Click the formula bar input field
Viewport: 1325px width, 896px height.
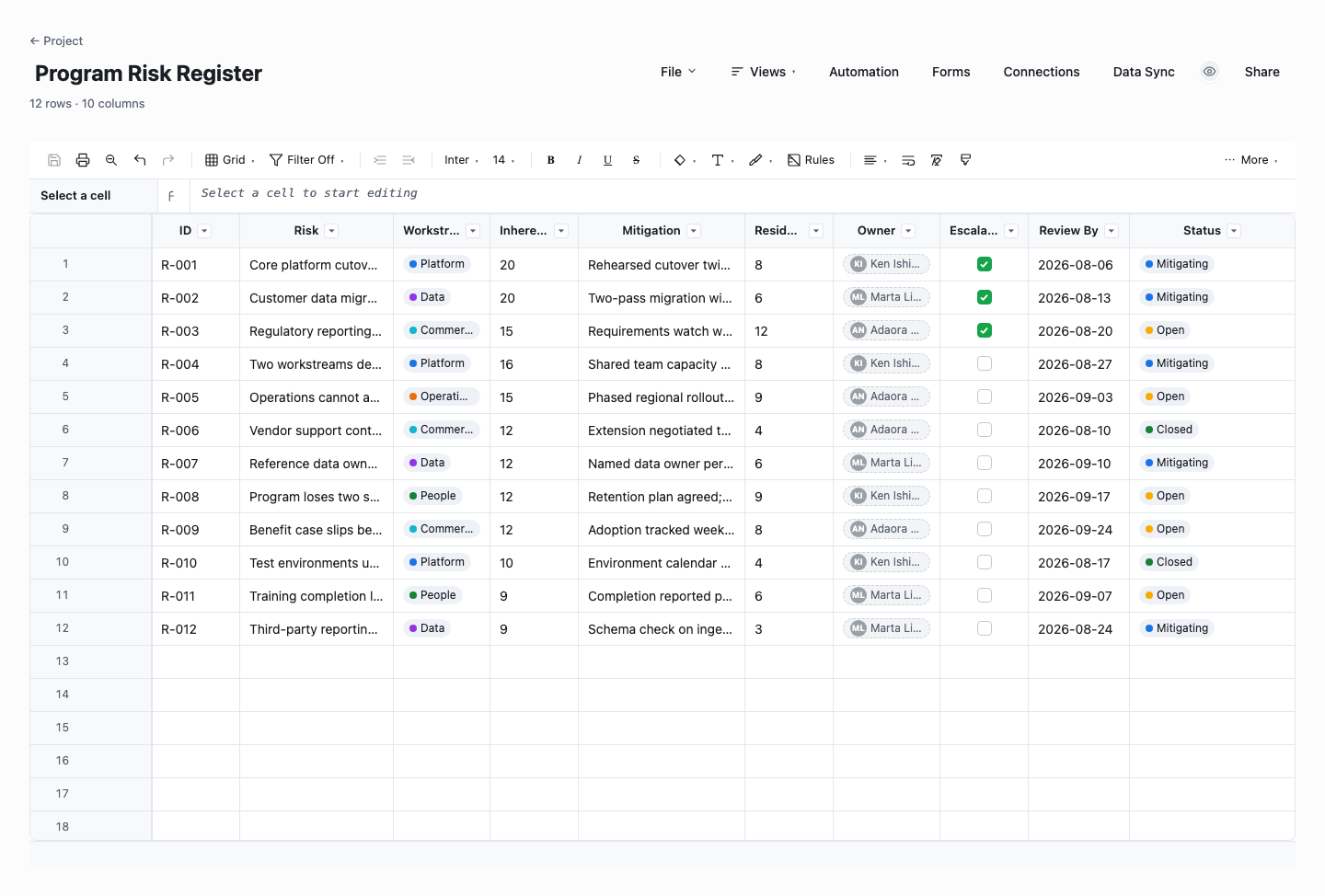[743, 194]
